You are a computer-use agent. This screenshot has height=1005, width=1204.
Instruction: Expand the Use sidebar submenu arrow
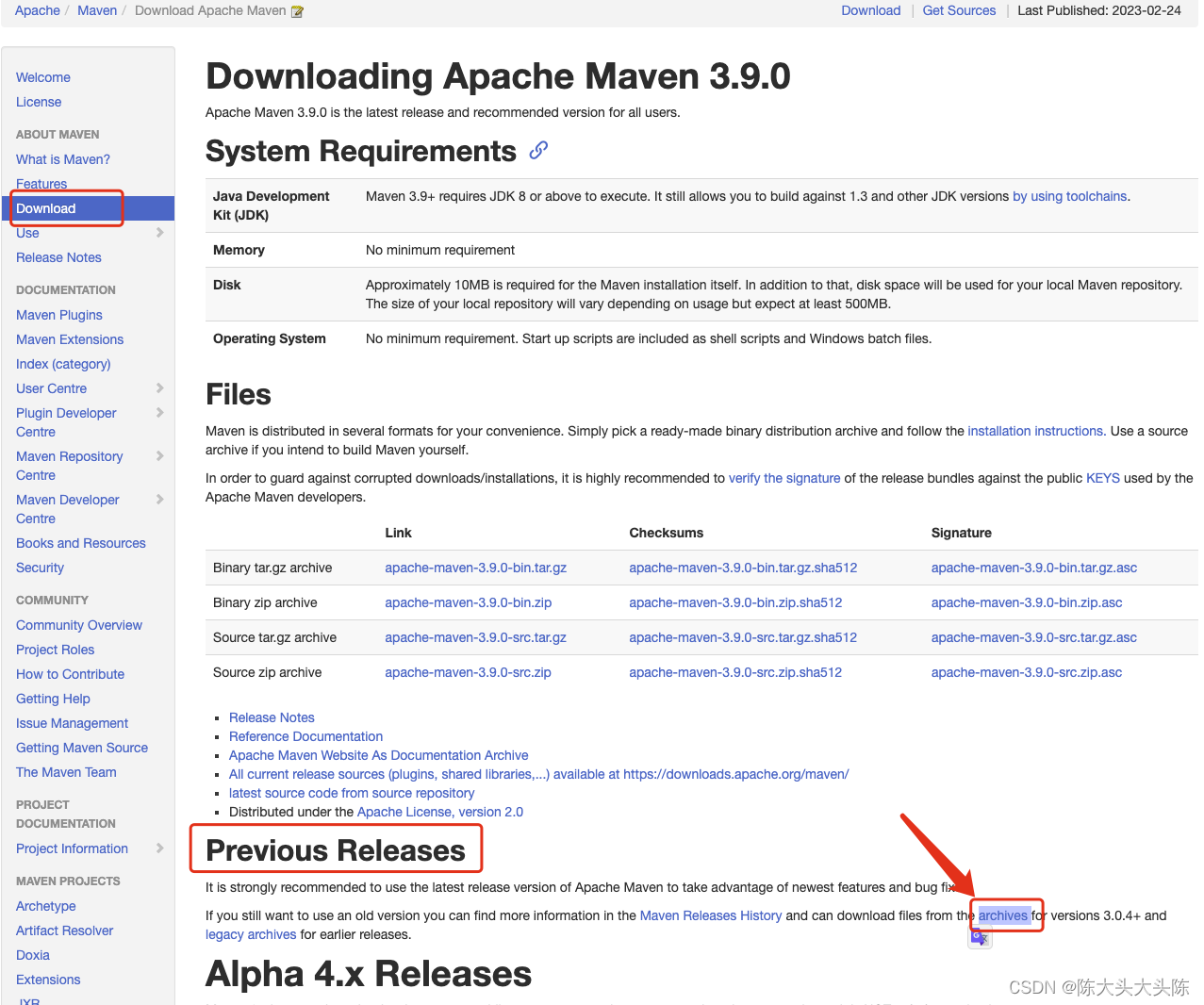tap(159, 232)
